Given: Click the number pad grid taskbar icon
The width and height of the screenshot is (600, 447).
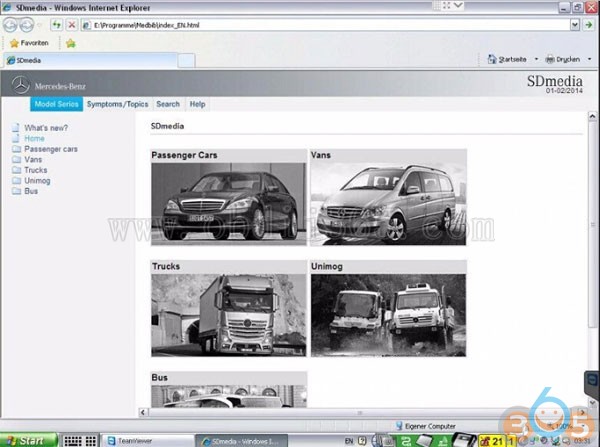Looking at the screenshot, I should 91,441.
